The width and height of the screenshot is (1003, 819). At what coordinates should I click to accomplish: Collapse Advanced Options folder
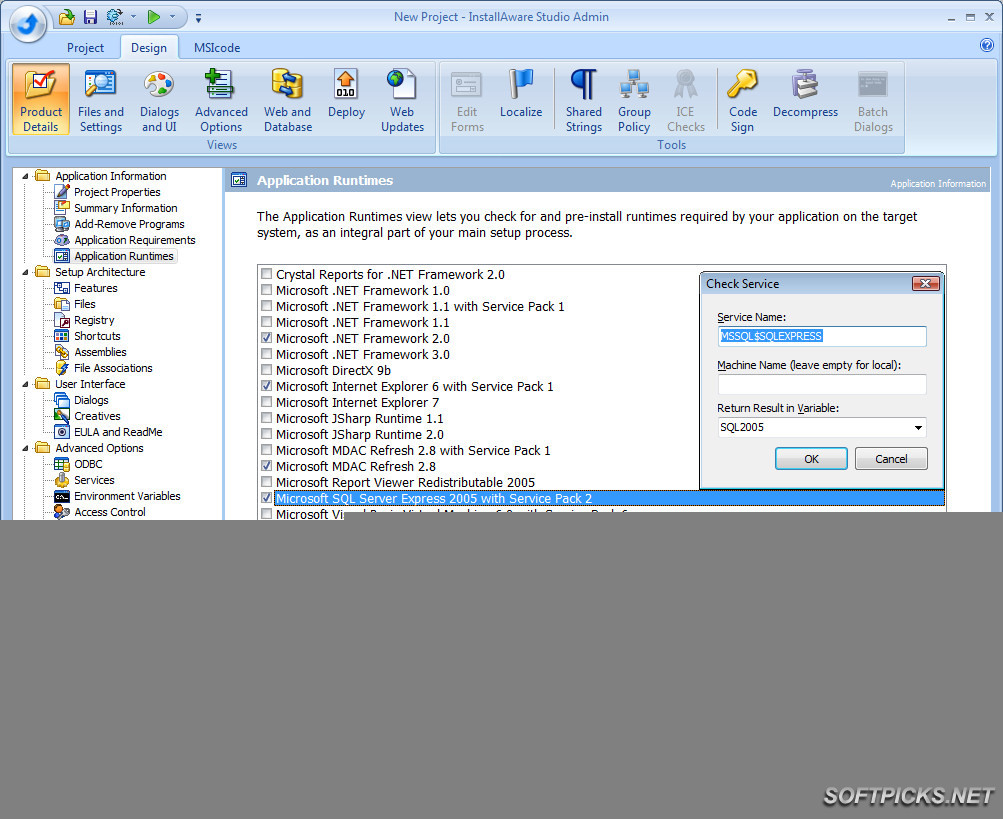click(x=25, y=448)
